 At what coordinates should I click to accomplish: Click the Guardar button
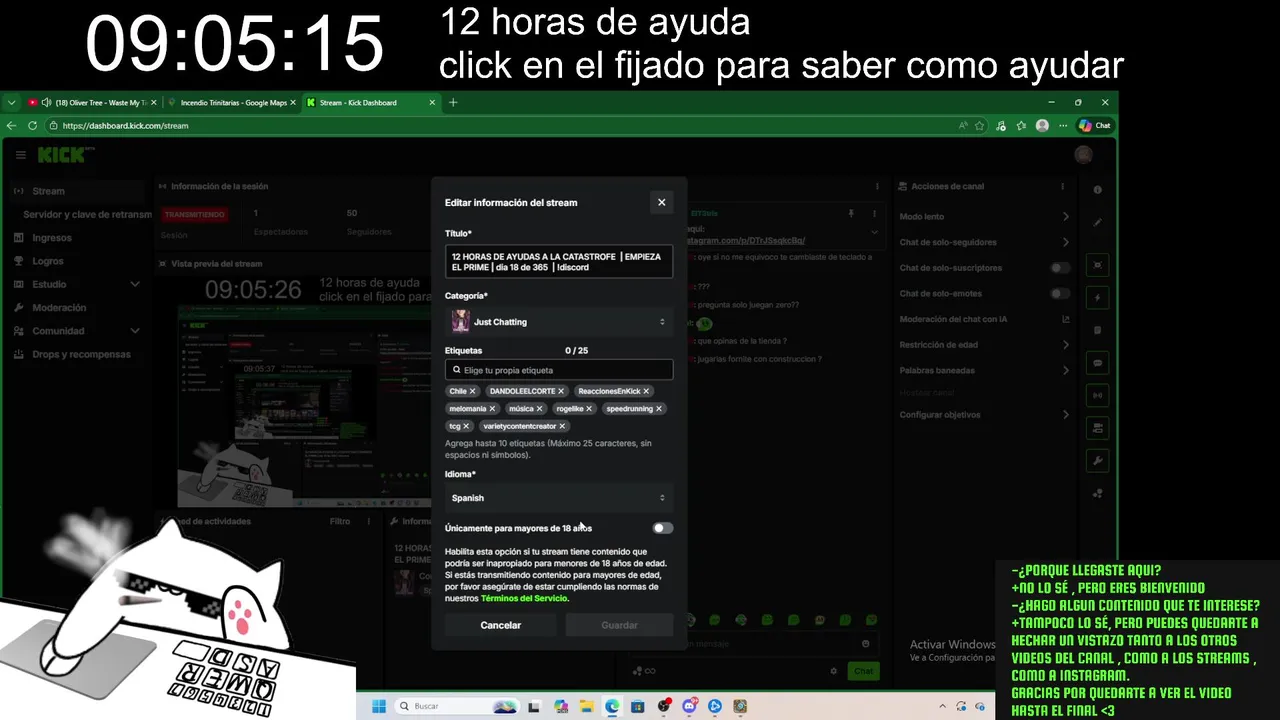click(619, 625)
